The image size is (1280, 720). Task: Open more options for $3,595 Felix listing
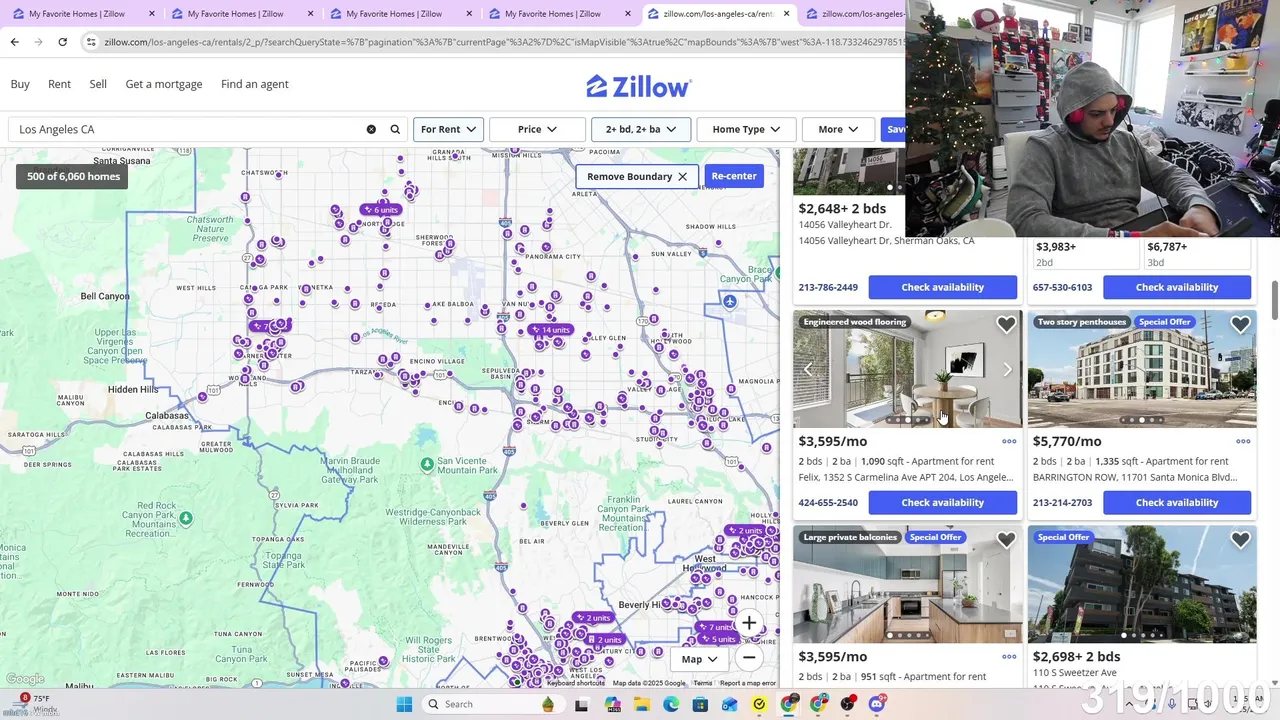click(x=1009, y=441)
